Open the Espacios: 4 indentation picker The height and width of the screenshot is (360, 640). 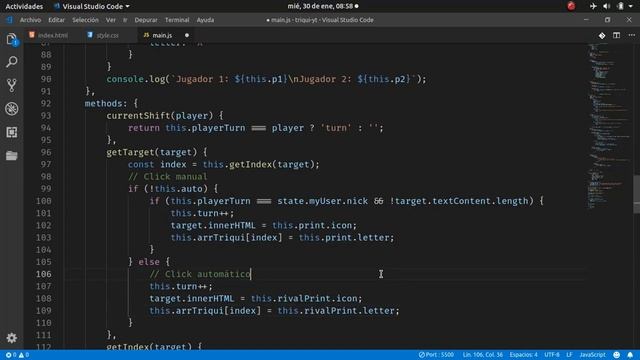[523, 355]
